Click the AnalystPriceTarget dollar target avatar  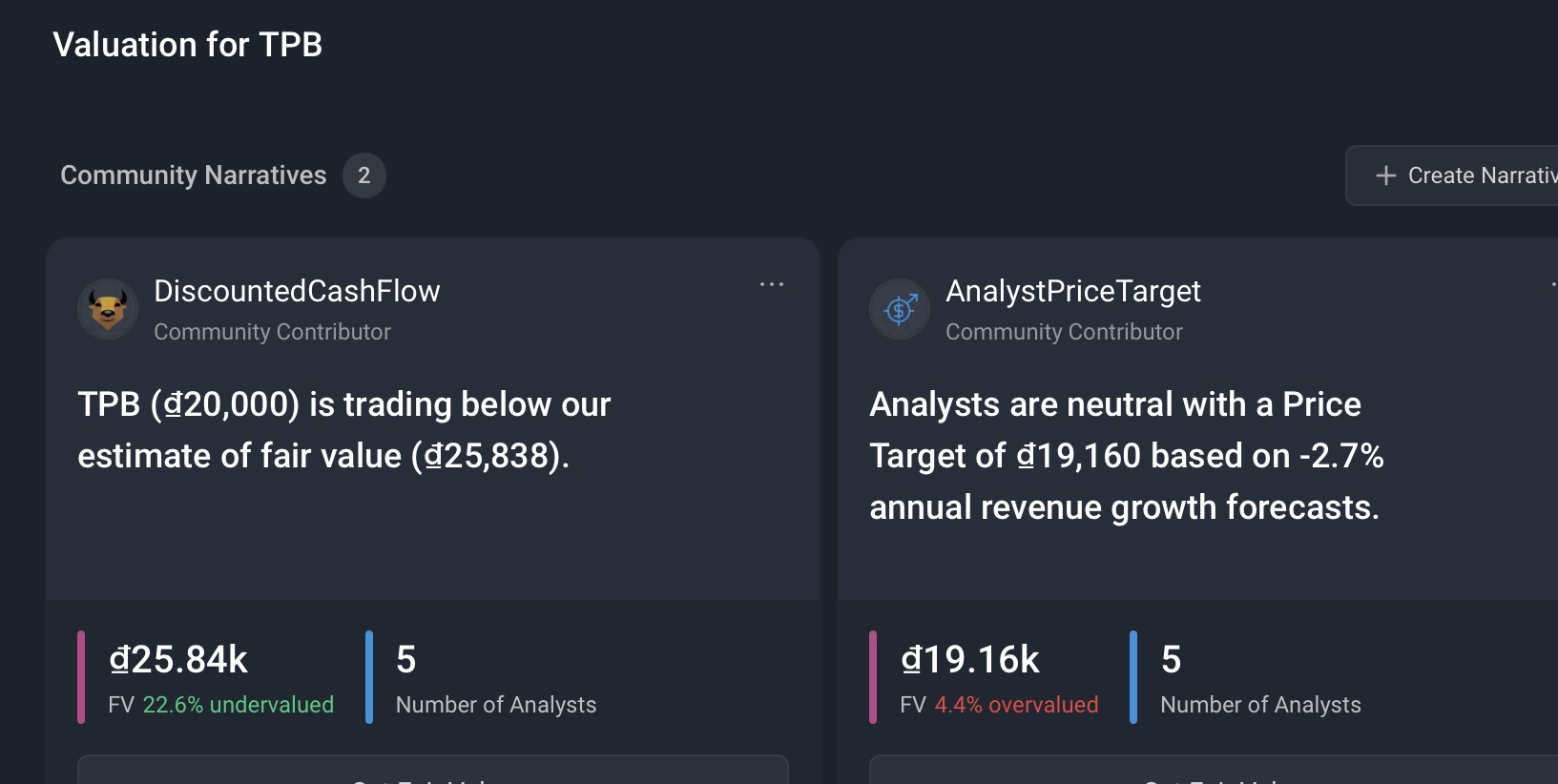click(900, 309)
